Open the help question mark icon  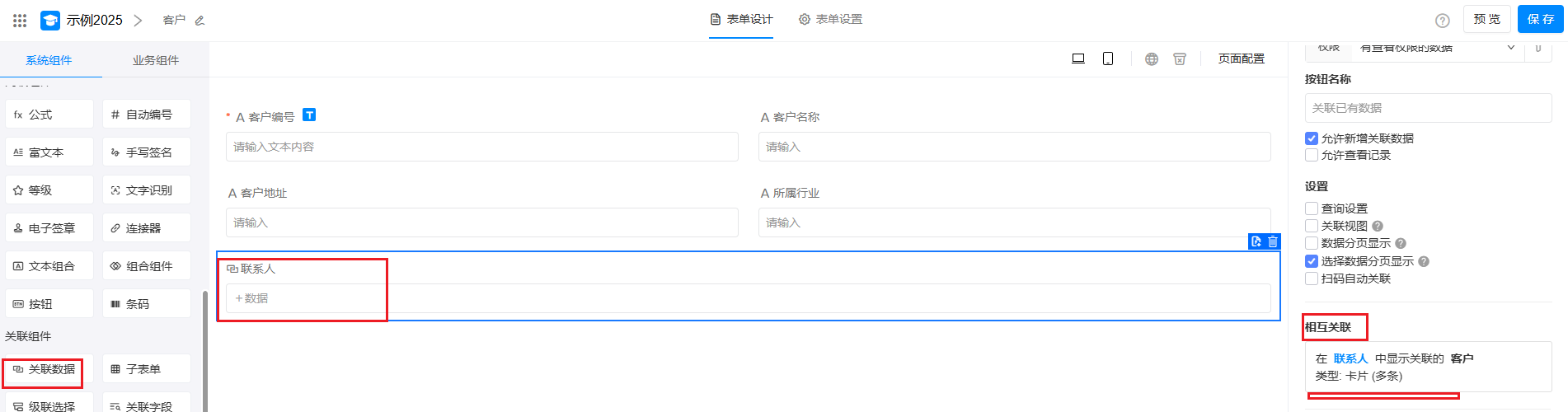click(x=1442, y=21)
